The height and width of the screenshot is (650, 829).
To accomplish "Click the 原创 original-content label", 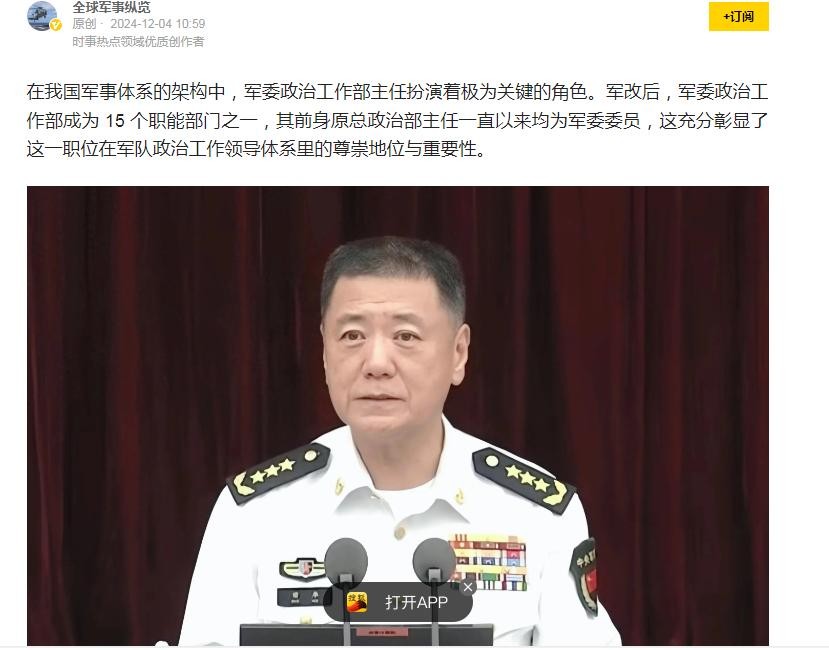I will click(x=84, y=24).
